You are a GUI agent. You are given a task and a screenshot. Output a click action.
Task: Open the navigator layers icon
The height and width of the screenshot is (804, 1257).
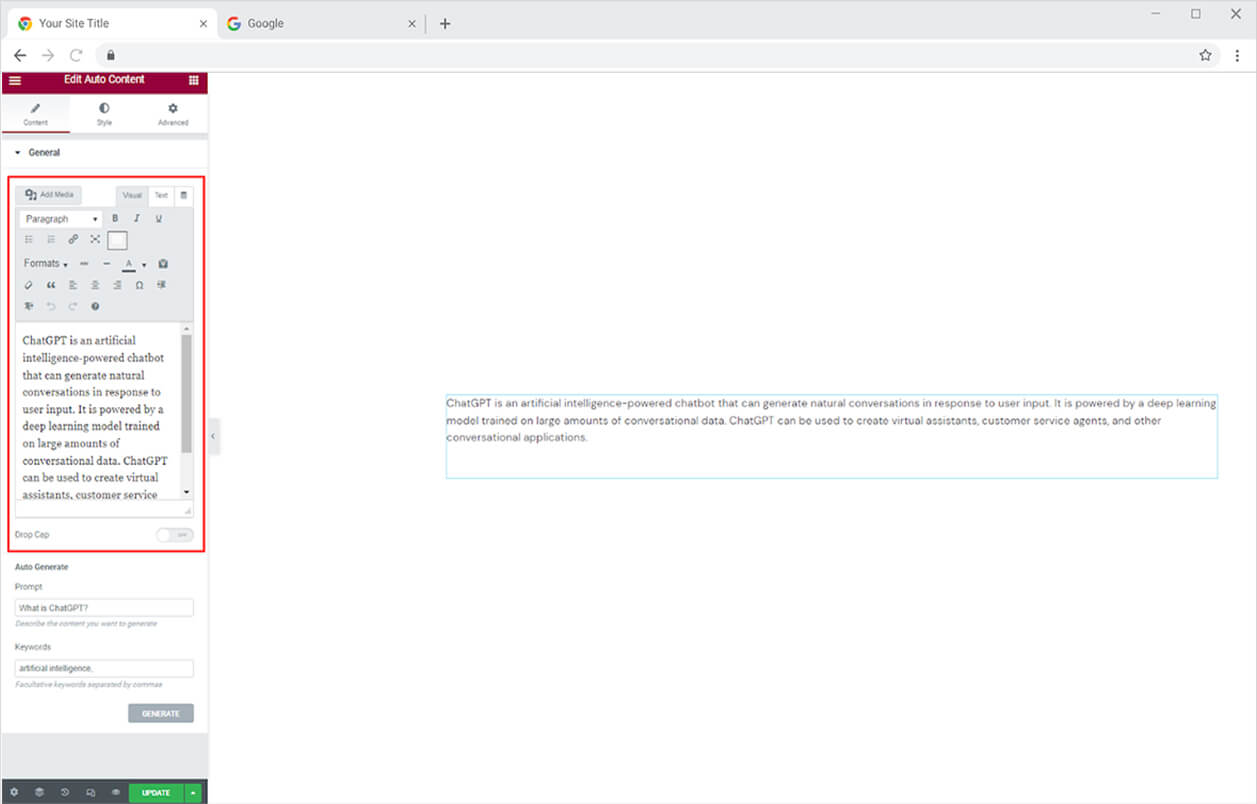click(39, 793)
